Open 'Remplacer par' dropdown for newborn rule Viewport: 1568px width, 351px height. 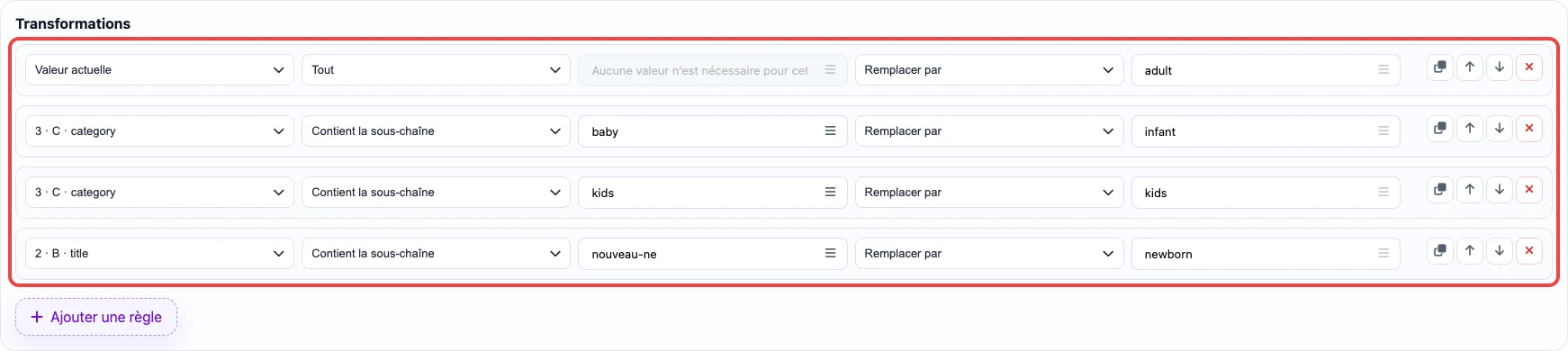coord(989,254)
